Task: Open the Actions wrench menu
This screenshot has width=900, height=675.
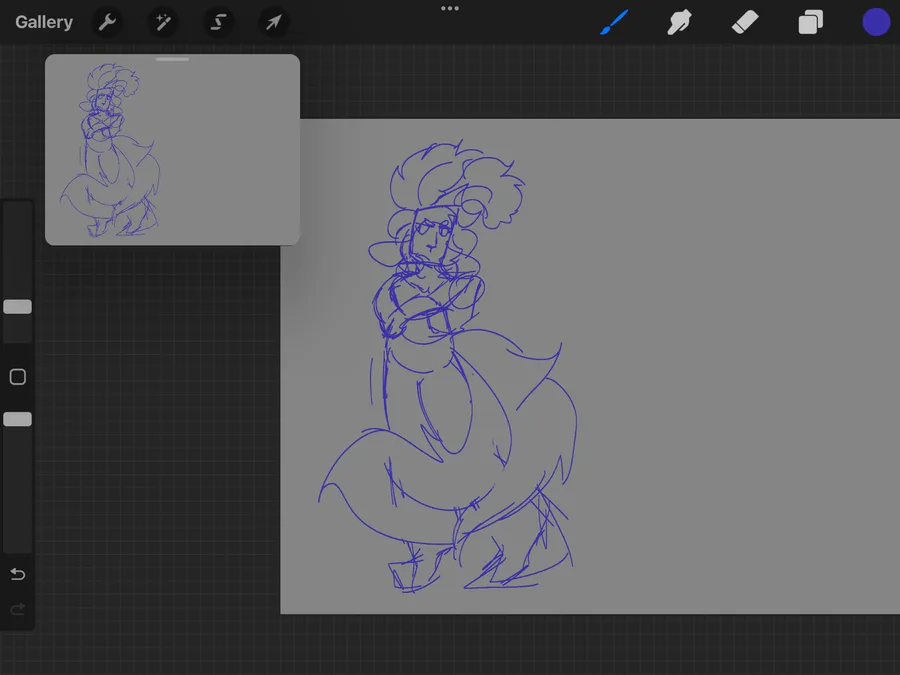Action: (107, 22)
